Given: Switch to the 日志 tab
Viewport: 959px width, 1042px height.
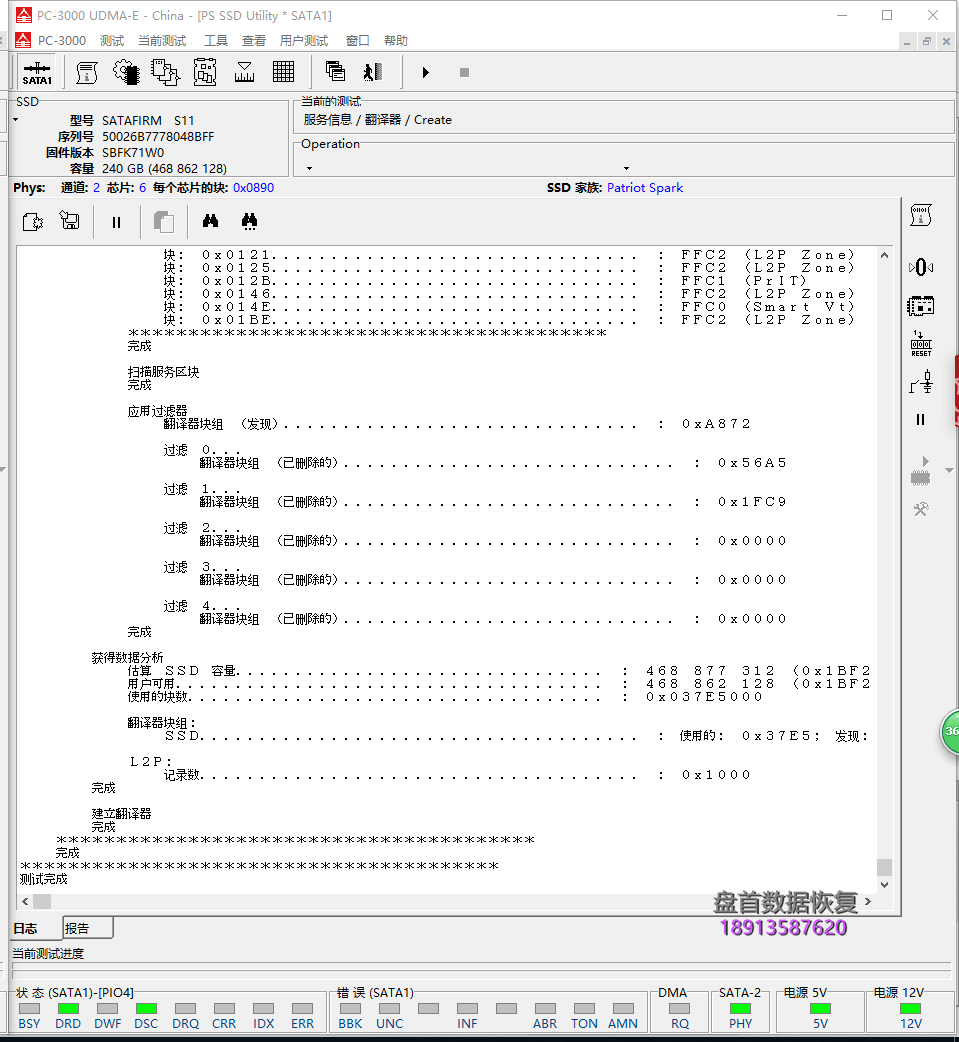Looking at the screenshot, I should tap(35, 928).
